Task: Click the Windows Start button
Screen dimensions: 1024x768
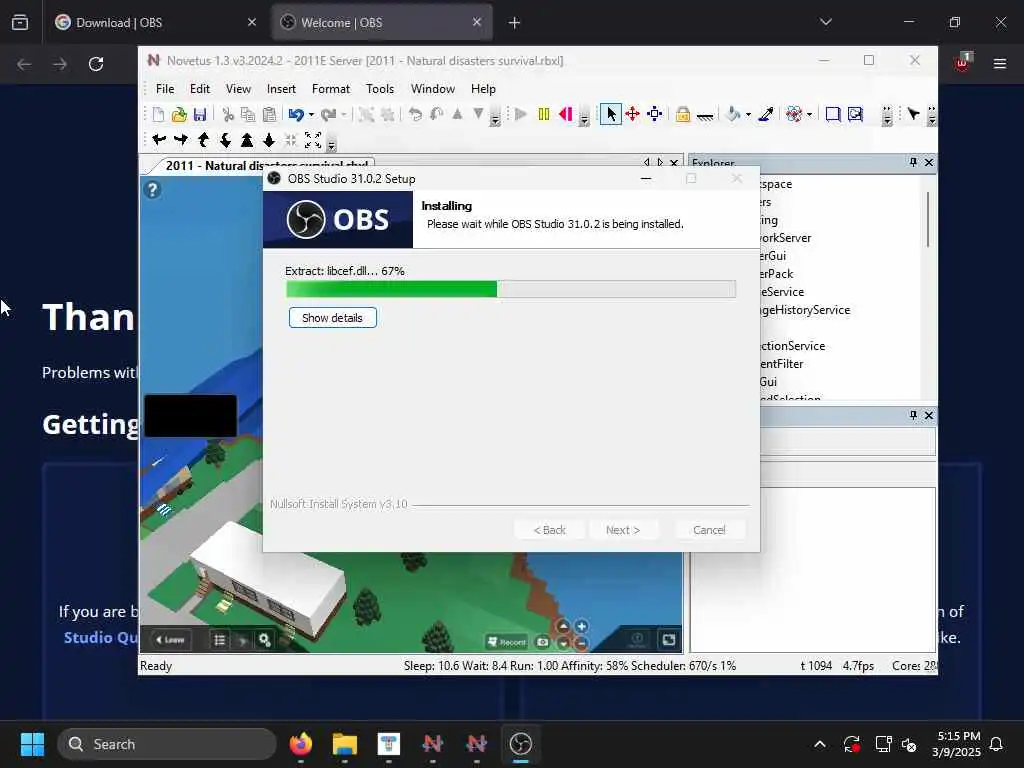Action: pos(32,744)
